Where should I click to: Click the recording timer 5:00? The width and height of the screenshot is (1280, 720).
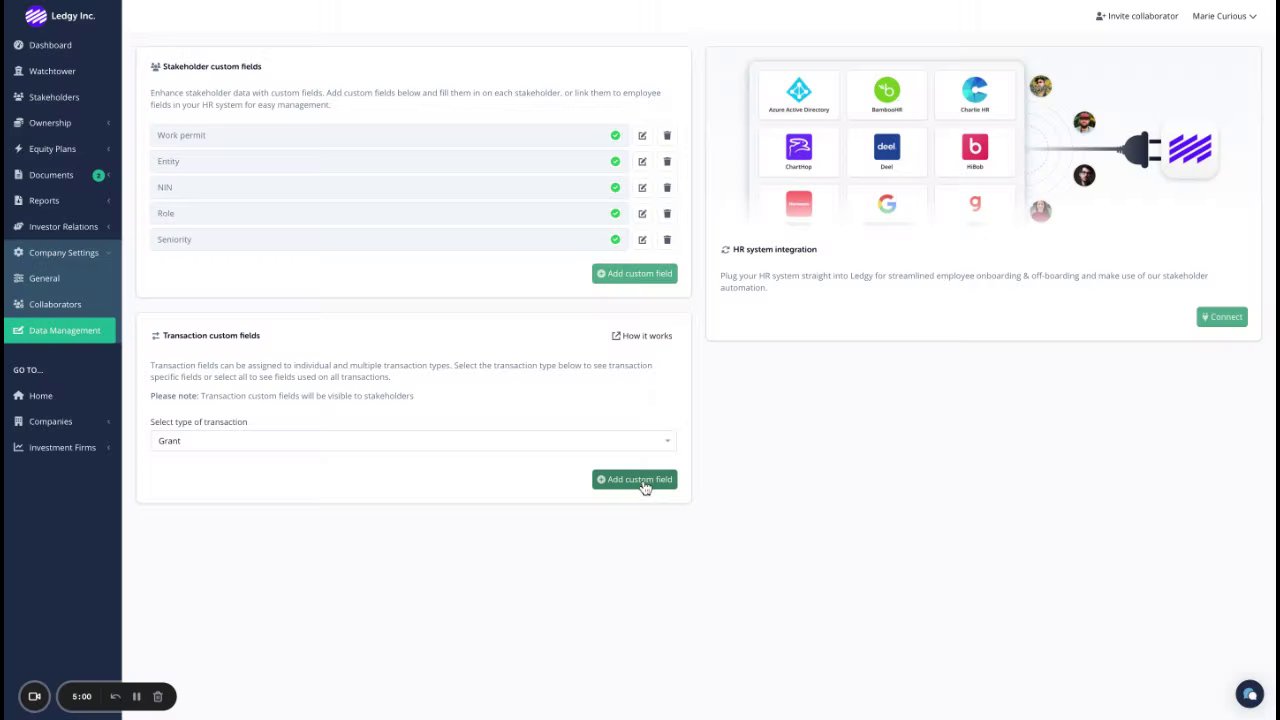tap(82, 697)
